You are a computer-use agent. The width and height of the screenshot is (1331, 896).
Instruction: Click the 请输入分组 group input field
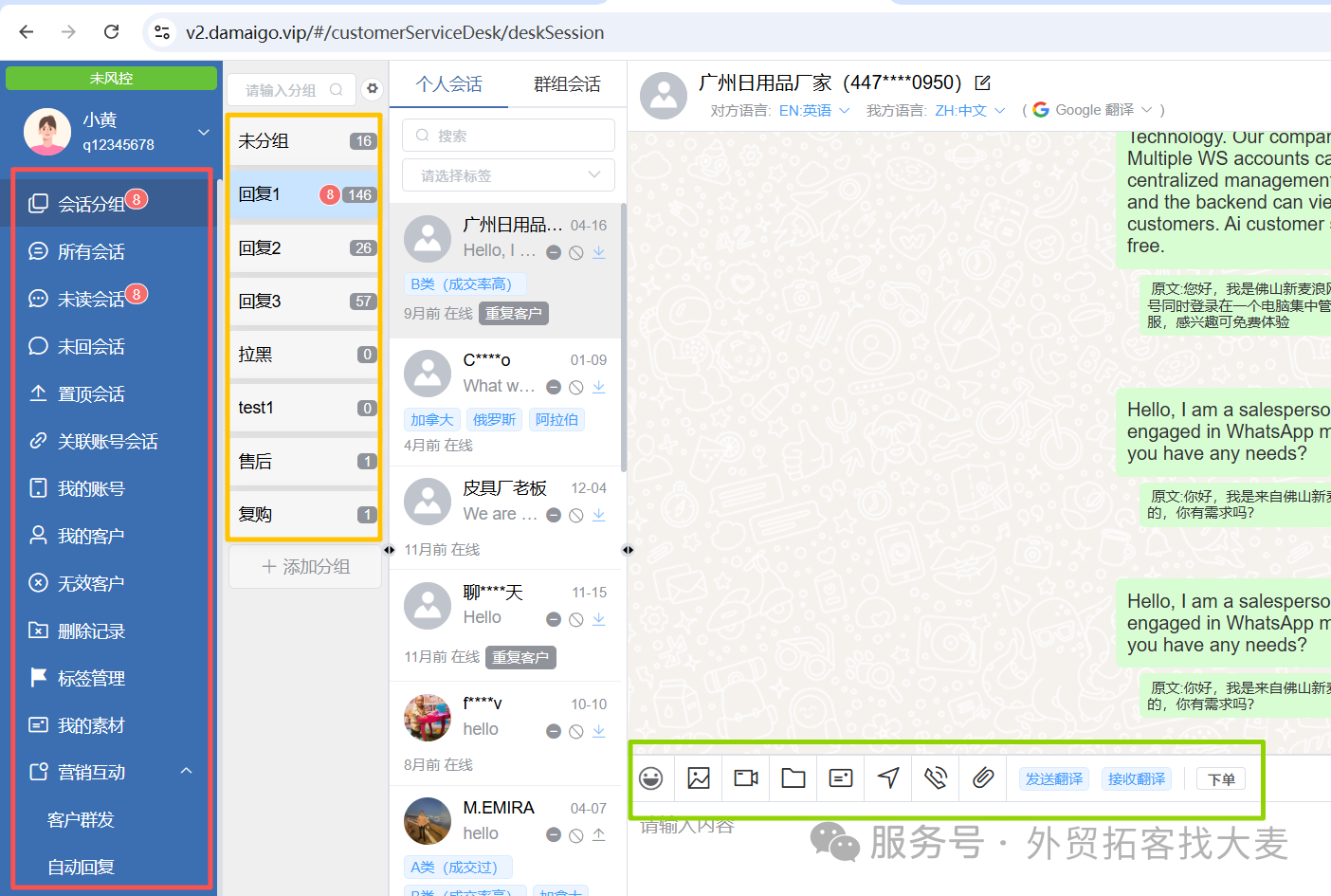(x=292, y=90)
